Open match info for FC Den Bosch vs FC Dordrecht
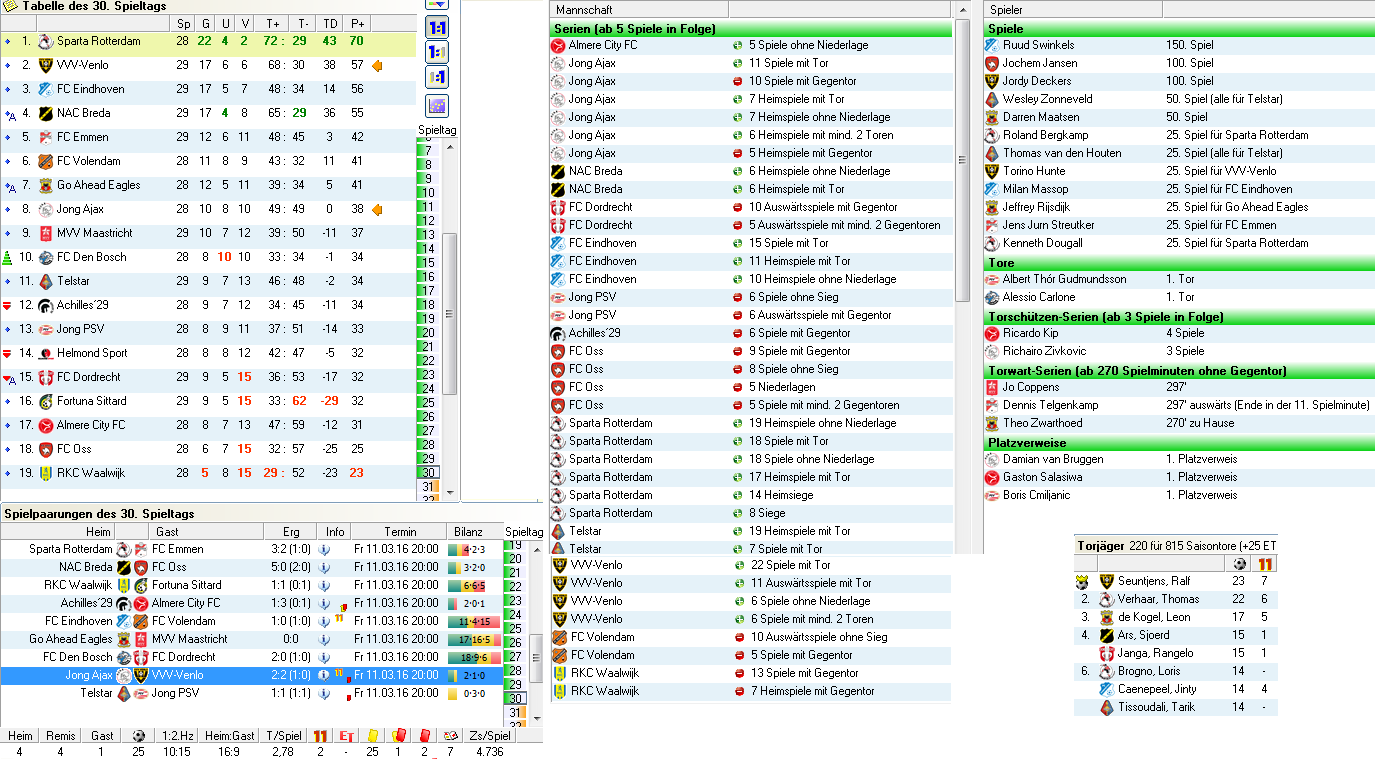 324,657
